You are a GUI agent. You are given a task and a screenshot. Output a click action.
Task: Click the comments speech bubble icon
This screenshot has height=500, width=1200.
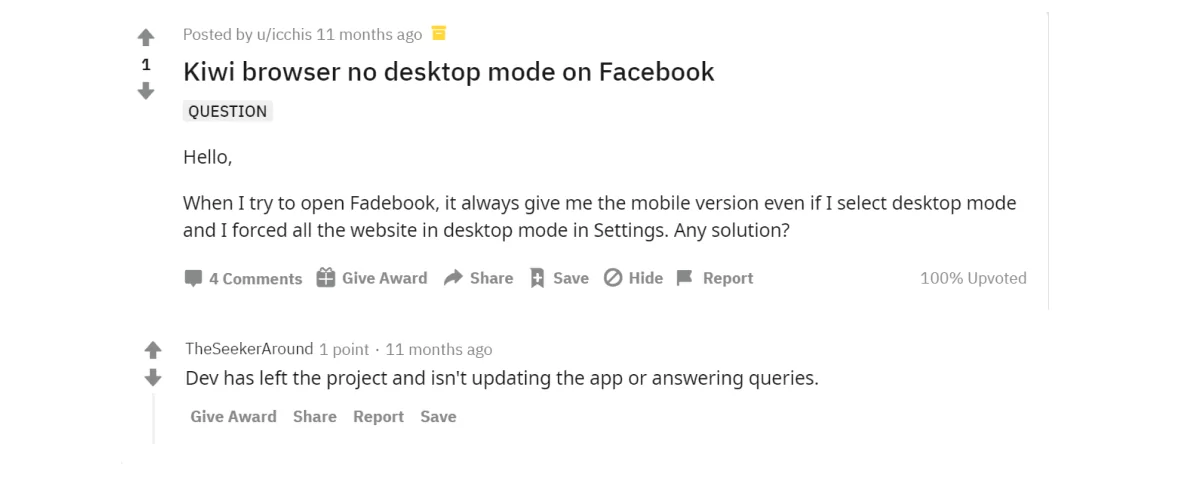193,278
